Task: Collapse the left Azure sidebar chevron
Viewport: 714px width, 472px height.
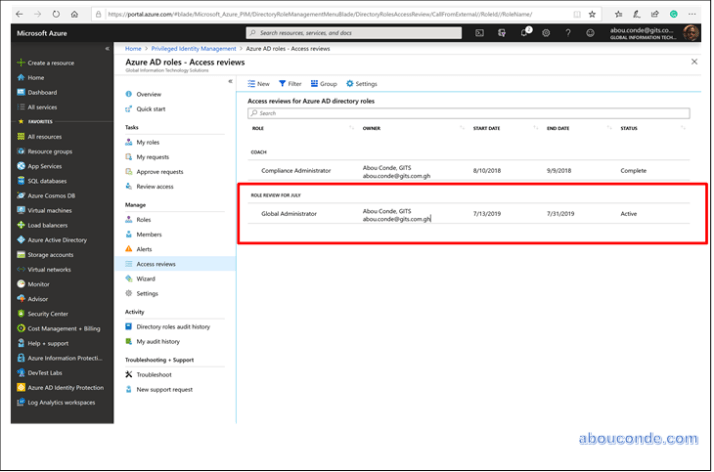Action: tap(107, 48)
